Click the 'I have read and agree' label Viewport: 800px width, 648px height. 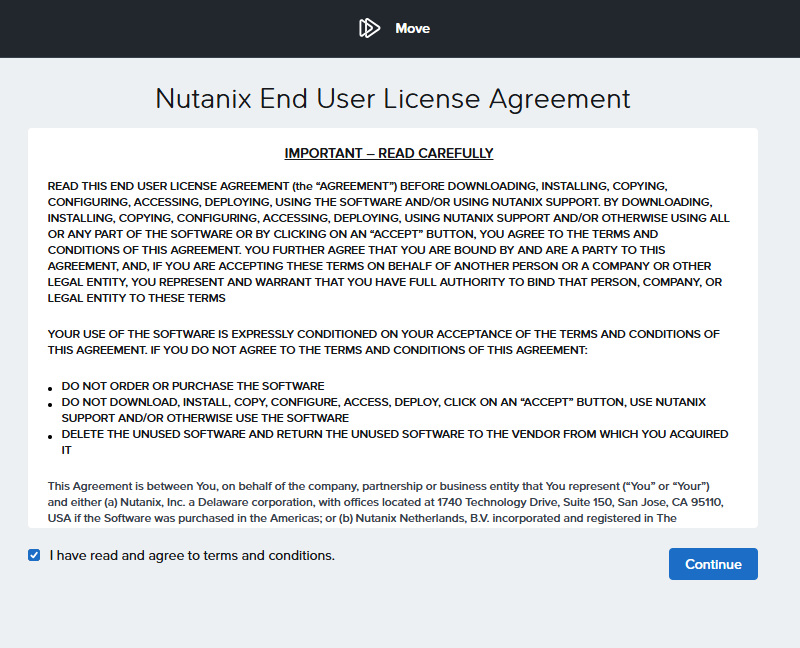click(192, 555)
